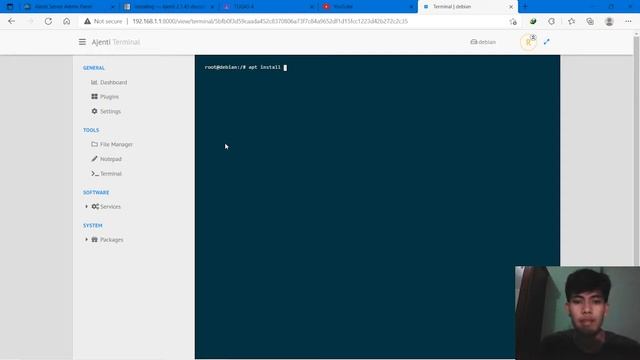Click the File Manager folder icon
The height and width of the screenshot is (360, 640).
tap(94, 144)
